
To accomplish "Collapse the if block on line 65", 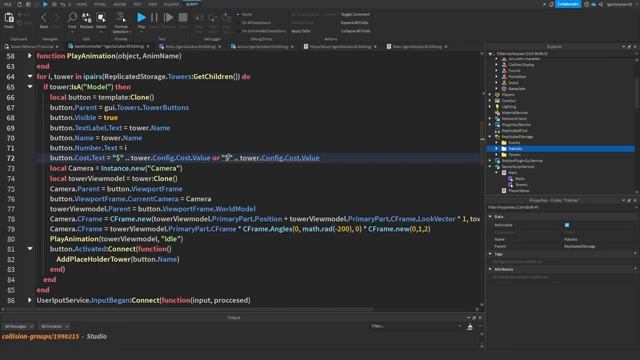I will (x=30, y=87).
